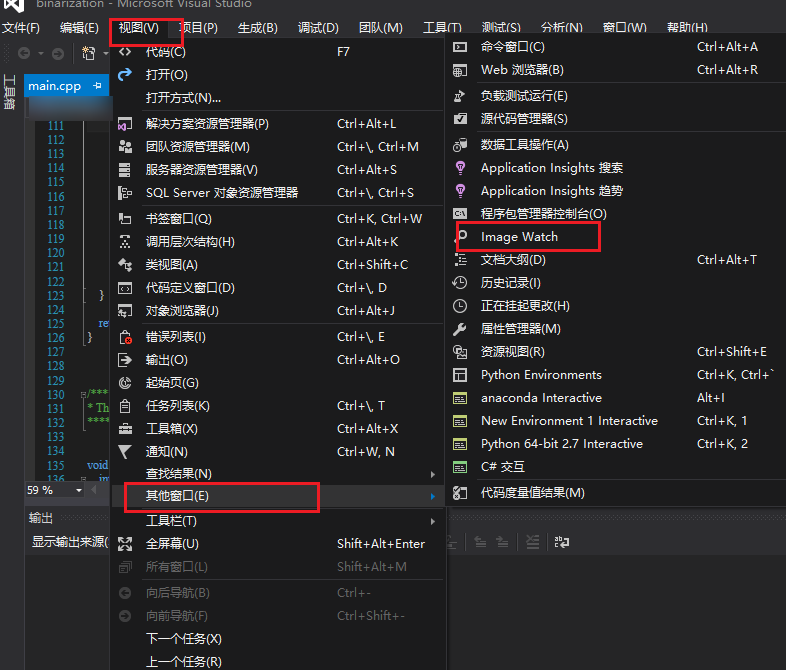The image size is (786, 670).
Task: Click the Command Window (命令窗口) icon
Action: point(460,47)
